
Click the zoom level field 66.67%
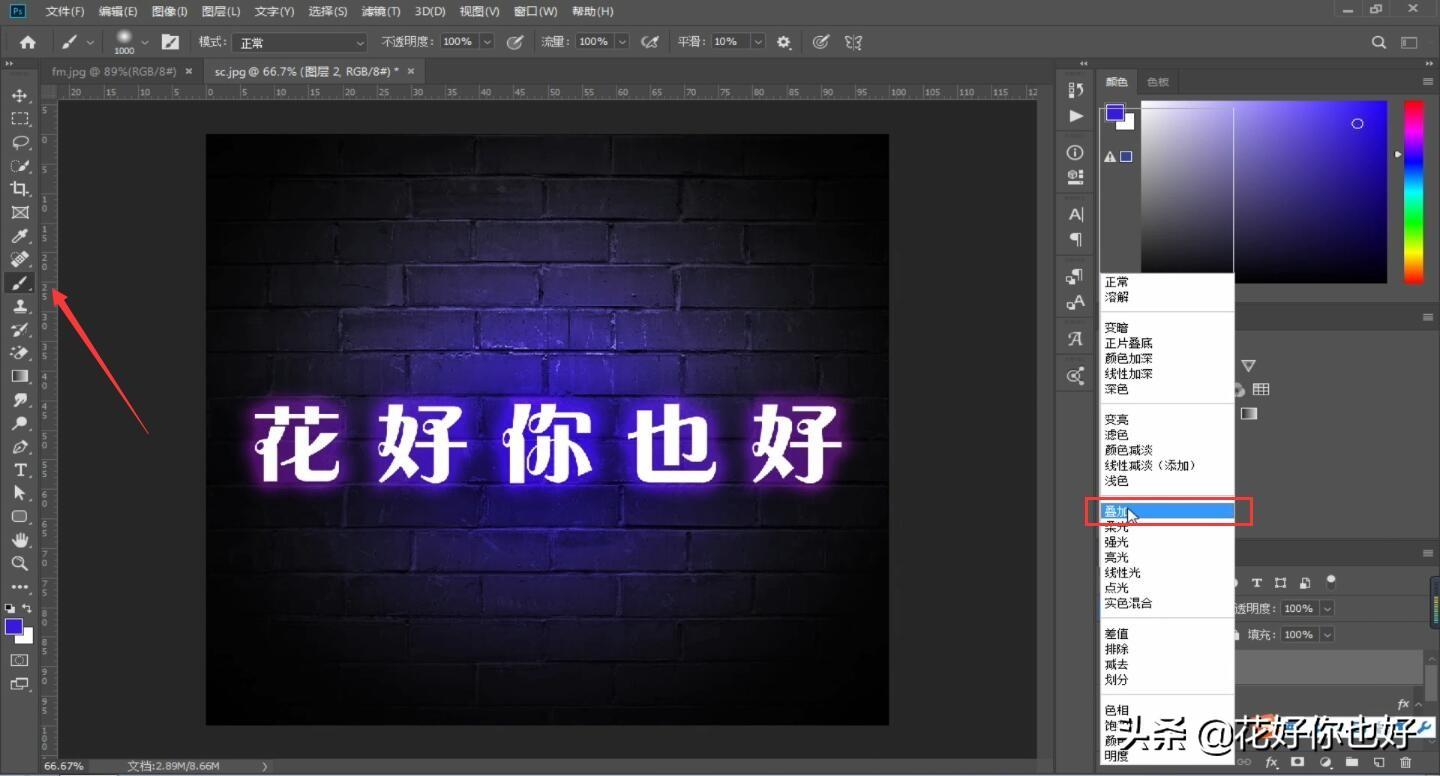[64, 766]
